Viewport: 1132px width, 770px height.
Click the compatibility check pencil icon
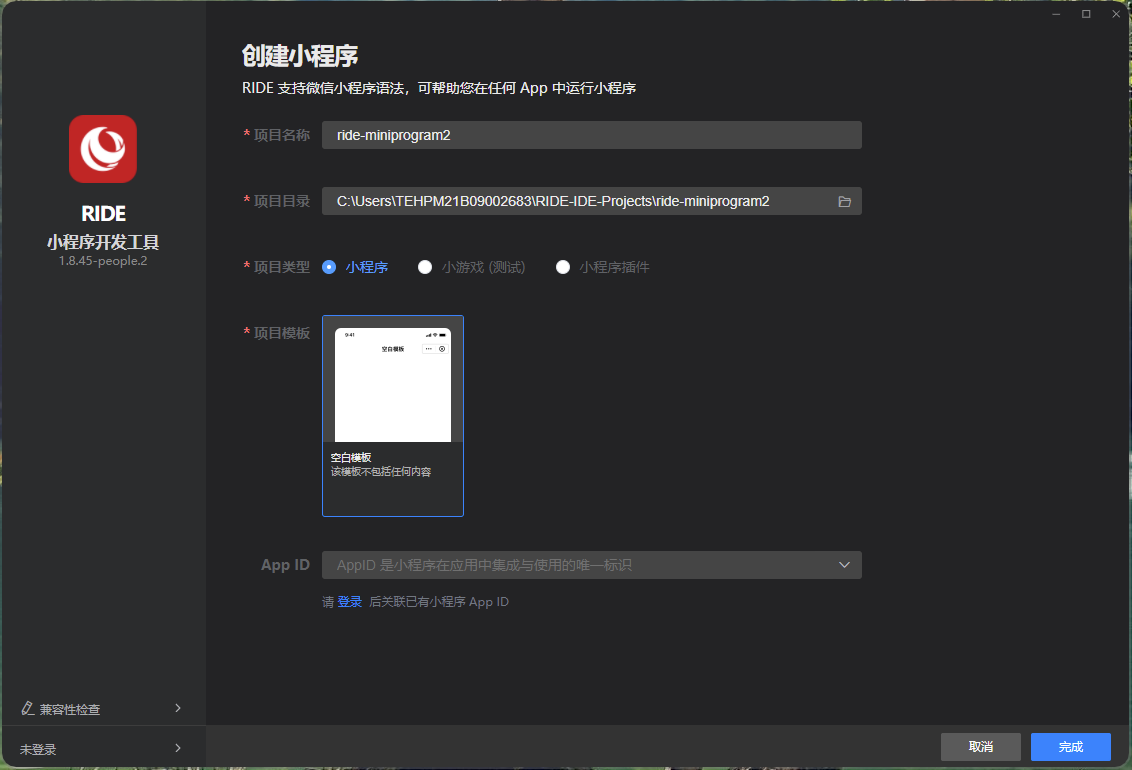27,708
